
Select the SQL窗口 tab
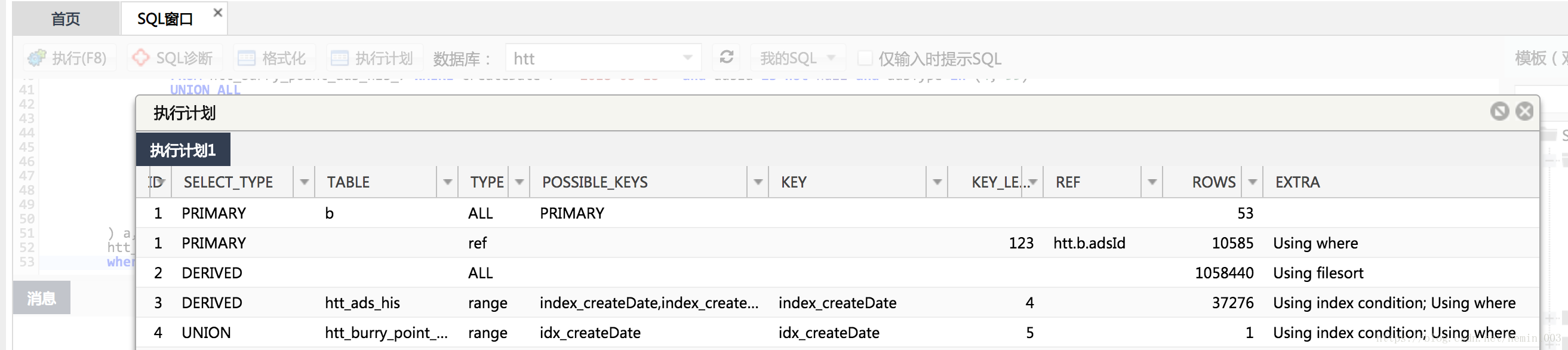(165, 19)
